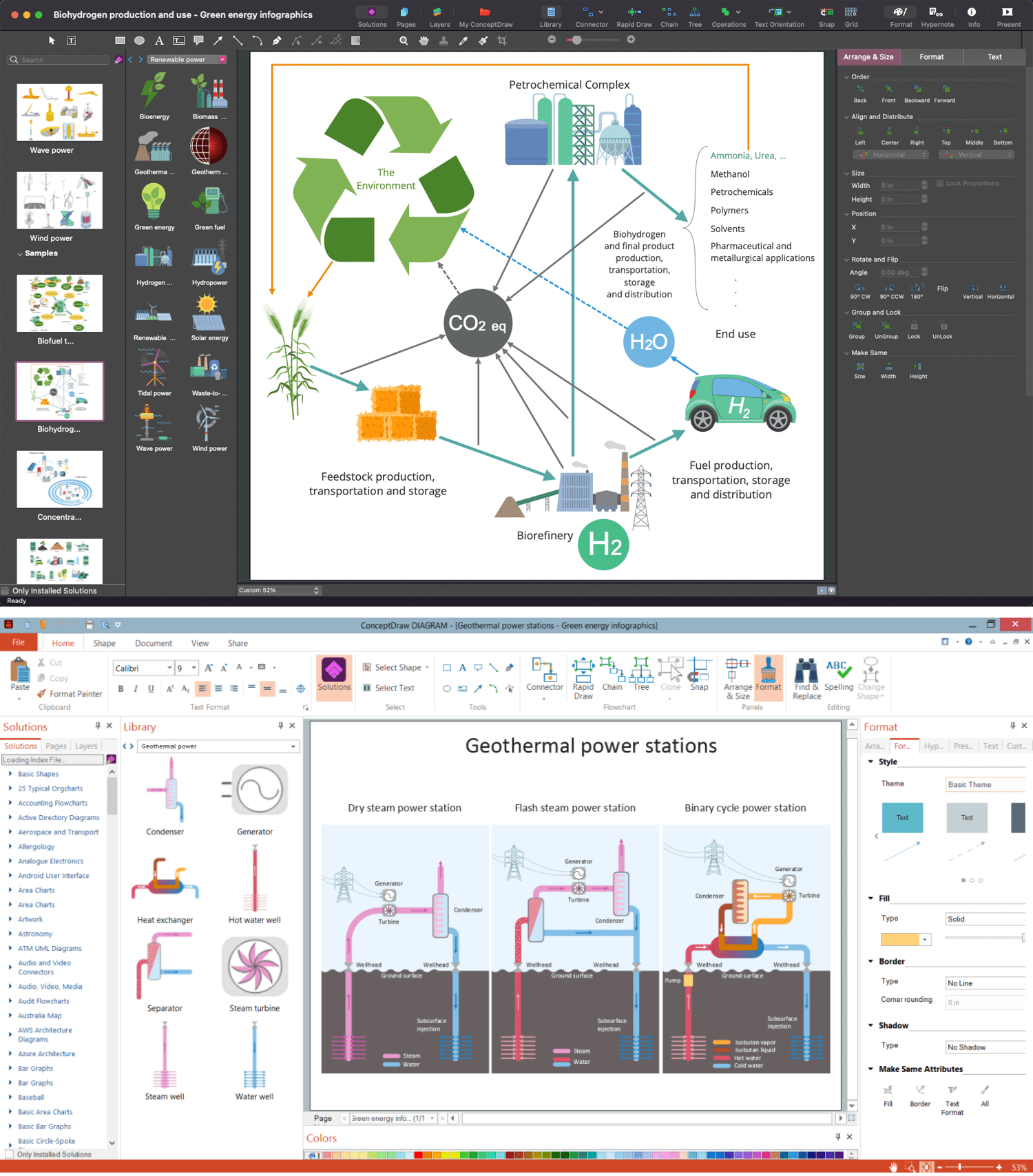The height and width of the screenshot is (1176, 1033).
Task: Select the Steam turbine library shape
Action: pos(254,975)
